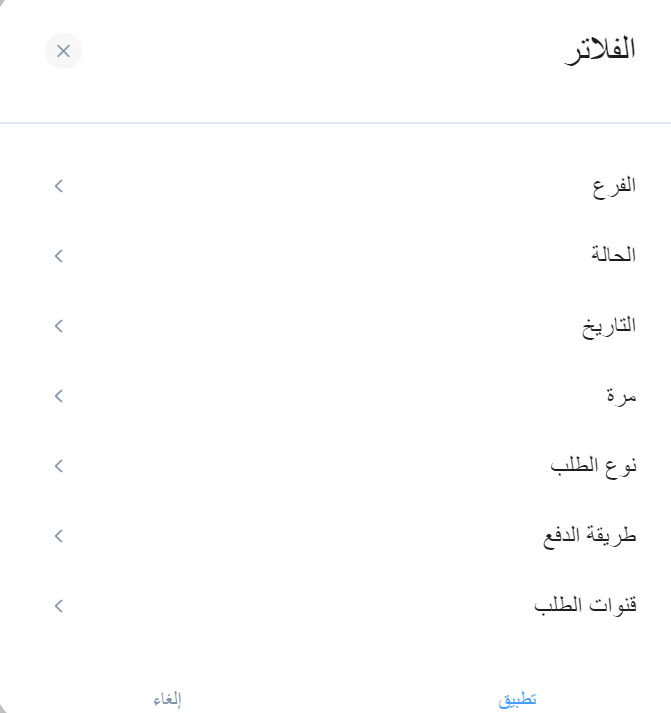Expand the الفرع filter chevron

(x=58, y=186)
